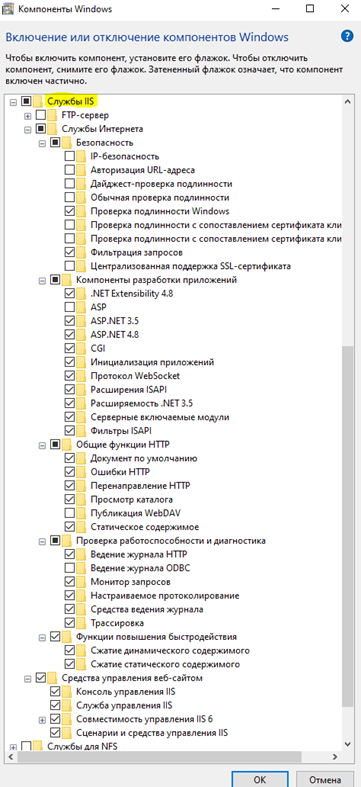Click folder icon beside Консоль управления IIS
The height and width of the screenshot is (787, 361).
[67, 691]
